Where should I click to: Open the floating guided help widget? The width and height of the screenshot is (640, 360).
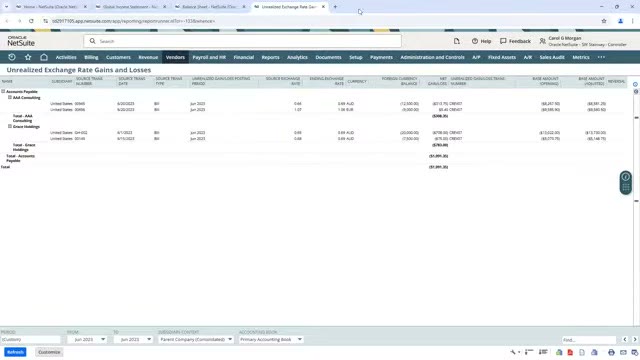[x=626, y=182]
